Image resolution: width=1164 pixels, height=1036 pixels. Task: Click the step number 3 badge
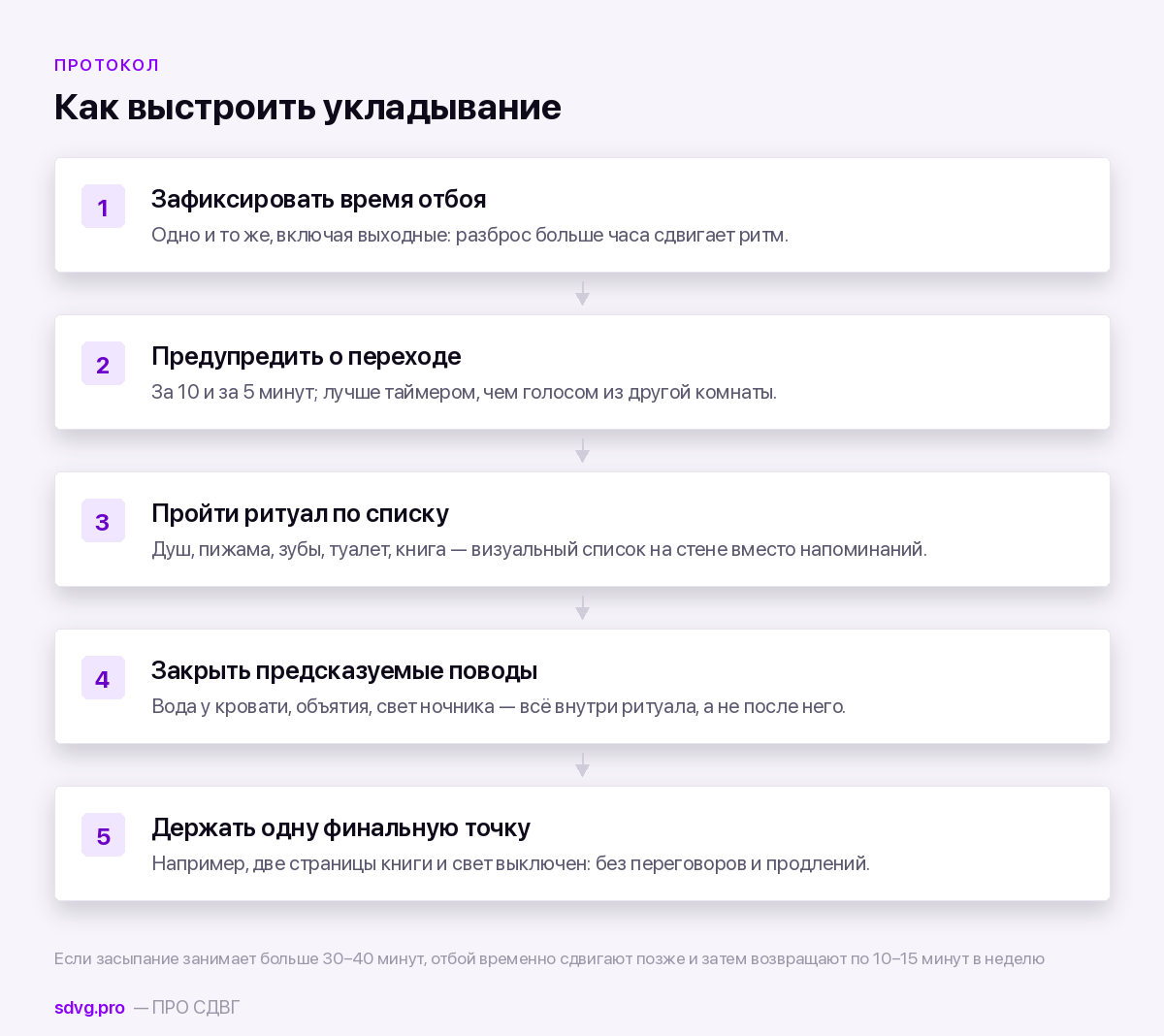pos(103,521)
